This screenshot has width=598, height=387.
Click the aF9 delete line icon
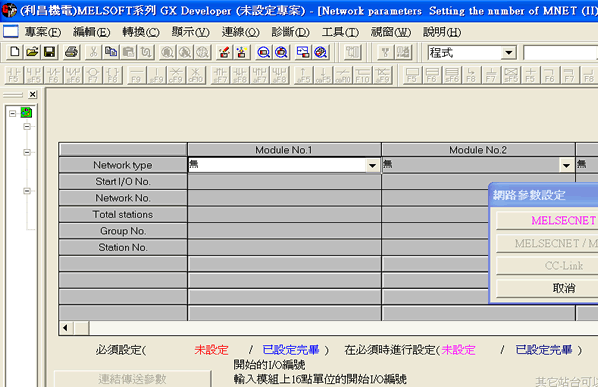[383, 75]
